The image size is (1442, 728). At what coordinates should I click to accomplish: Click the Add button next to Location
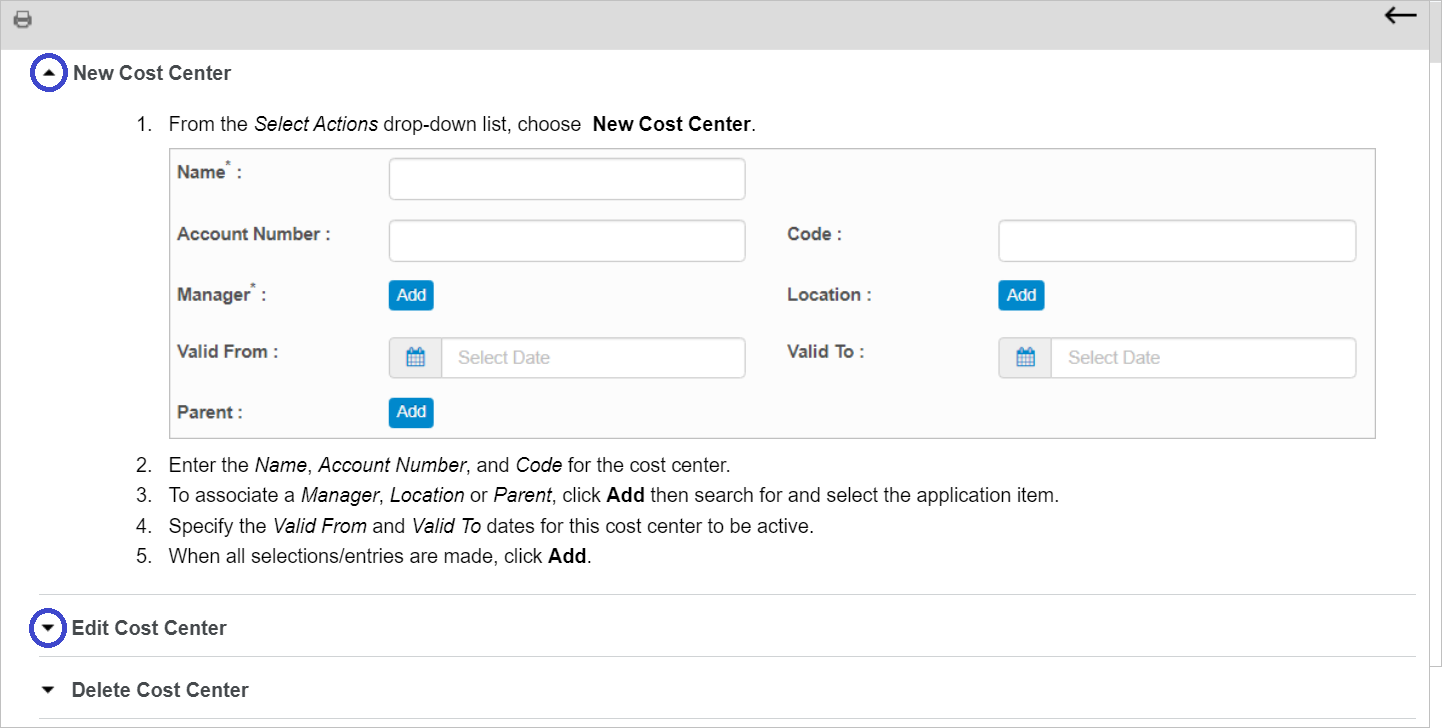pyautogui.click(x=1021, y=295)
